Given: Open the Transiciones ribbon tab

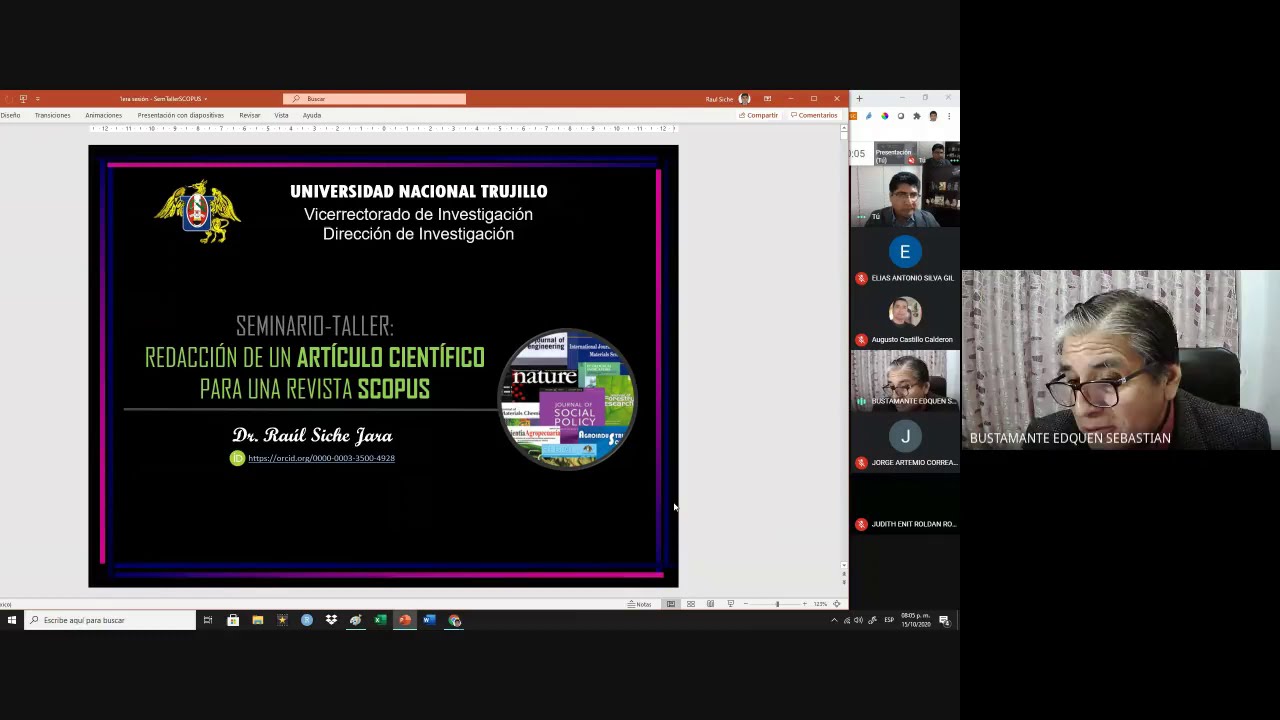Looking at the screenshot, I should pyautogui.click(x=52, y=115).
